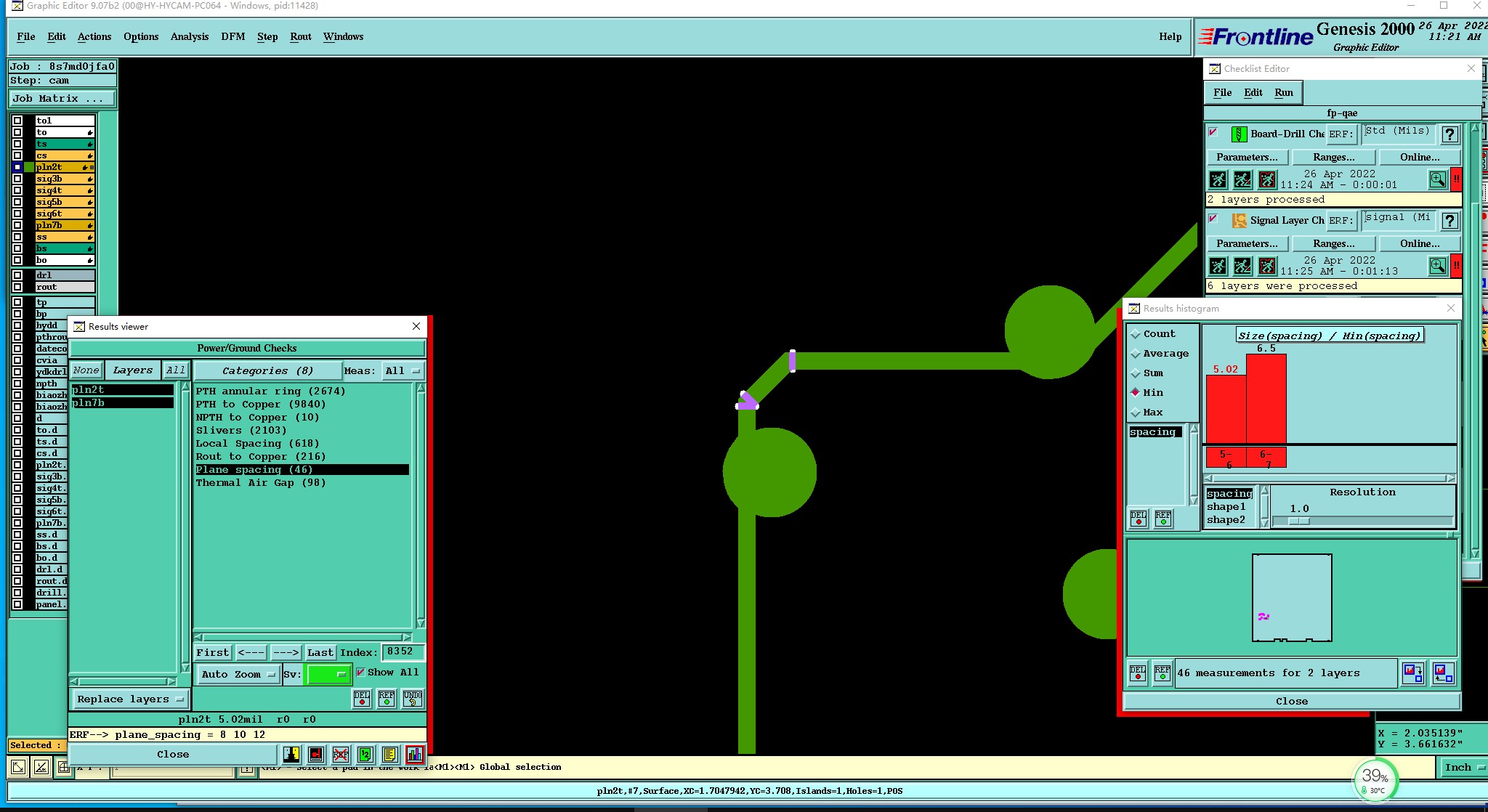
Task: Open the histogram icon in Results viewer
Action: coord(414,755)
